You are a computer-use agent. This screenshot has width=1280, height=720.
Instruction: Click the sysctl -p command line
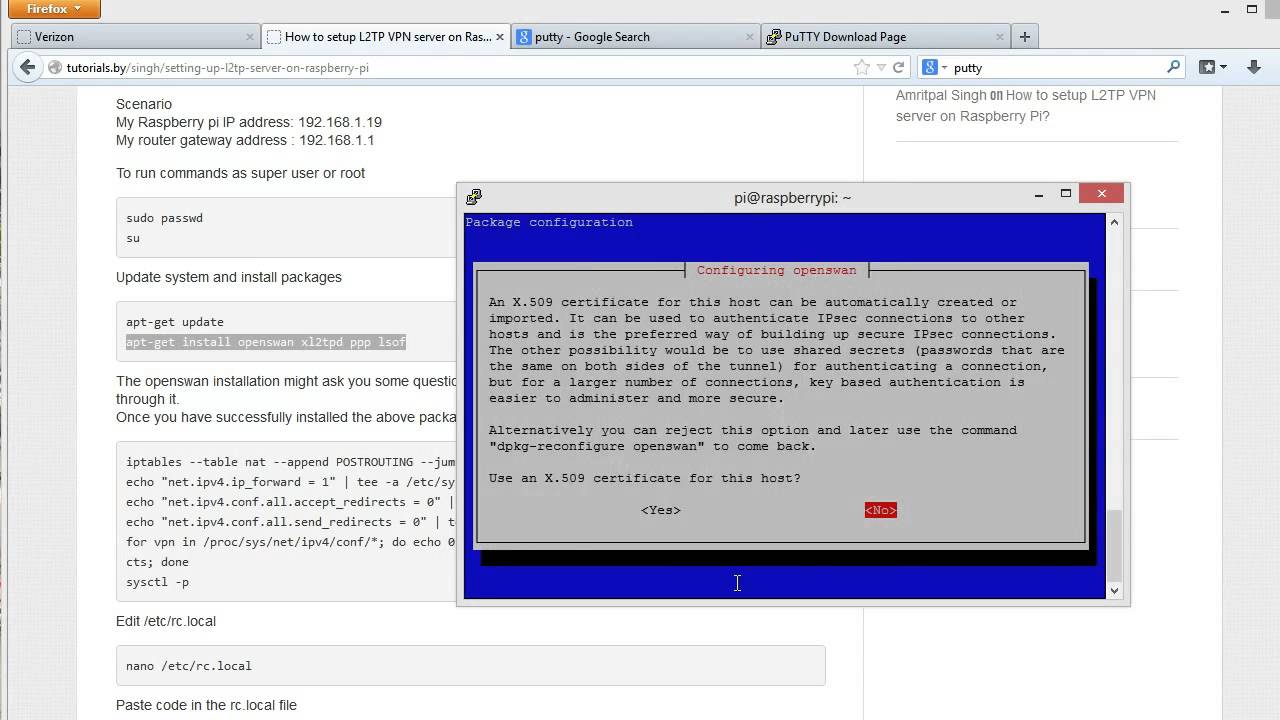(x=157, y=582)
